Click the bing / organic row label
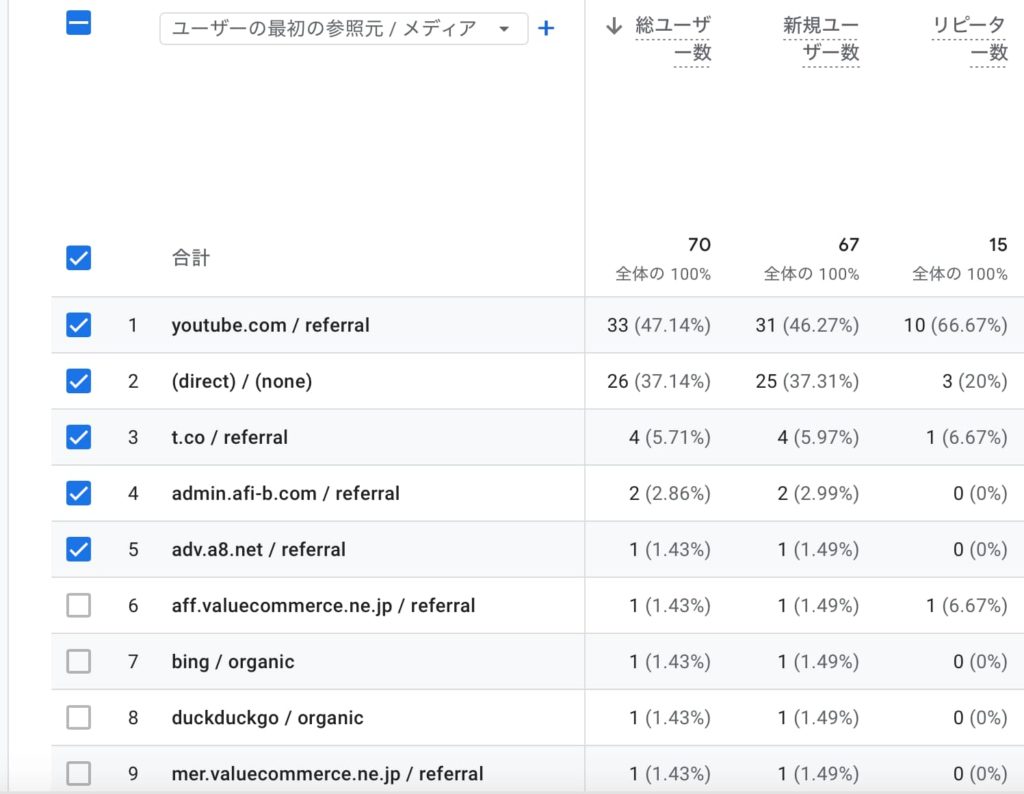1024x794 pixels. tap(232, 661)
